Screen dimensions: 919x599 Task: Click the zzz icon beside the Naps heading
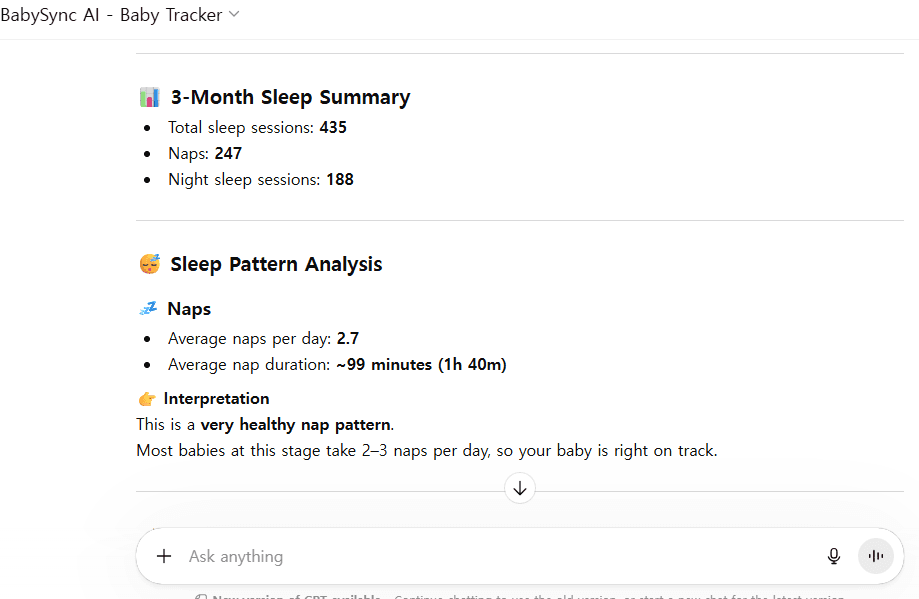[147, 308]
